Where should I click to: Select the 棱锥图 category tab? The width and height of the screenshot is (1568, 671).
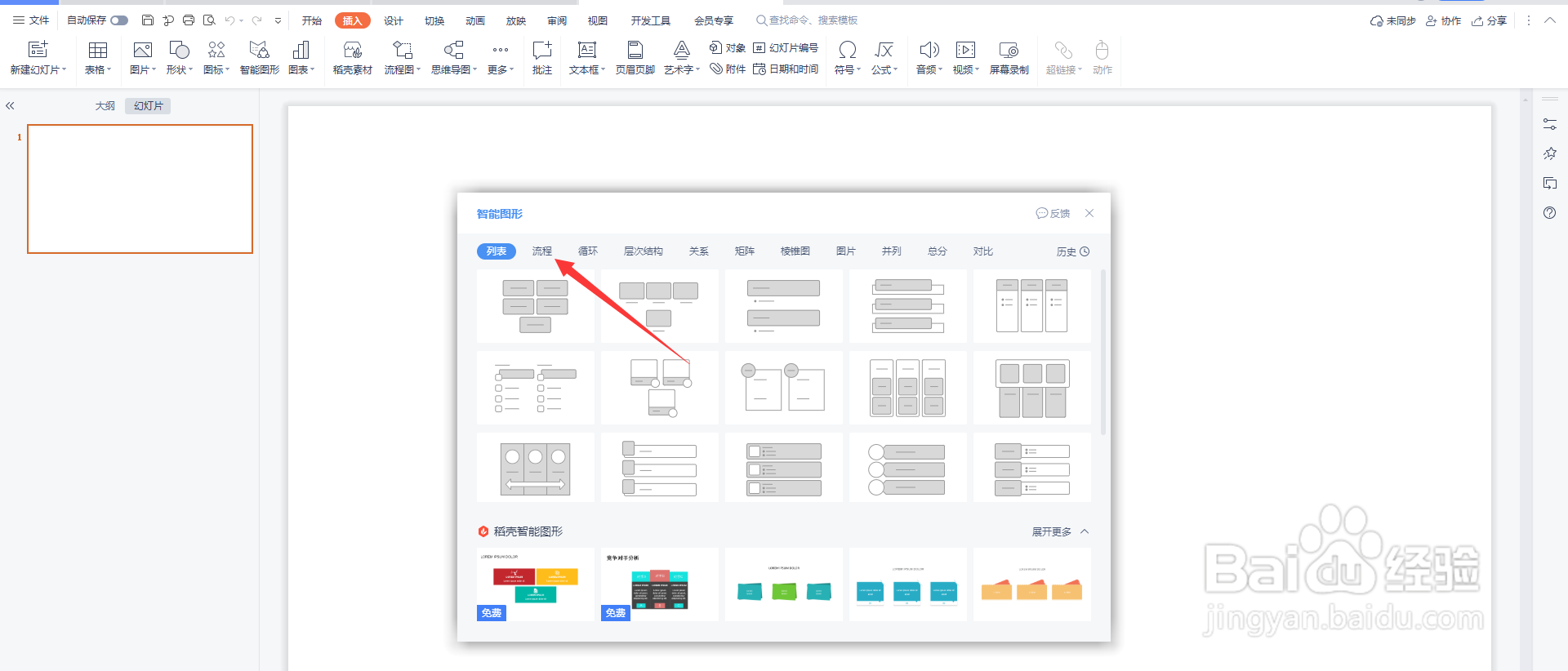coord(795,251)
